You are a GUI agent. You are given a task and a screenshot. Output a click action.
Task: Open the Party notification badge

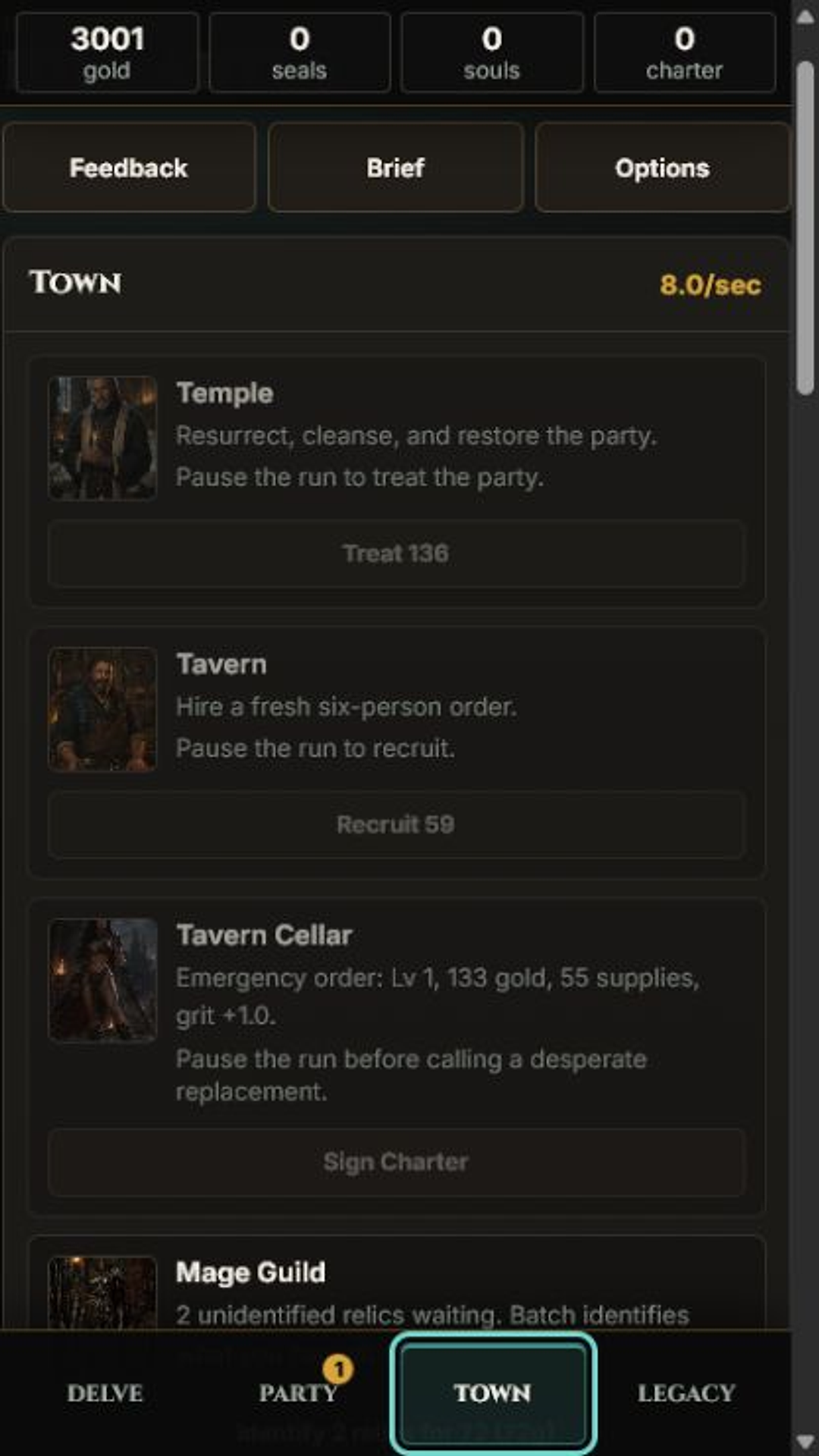tap(338, 1369)
